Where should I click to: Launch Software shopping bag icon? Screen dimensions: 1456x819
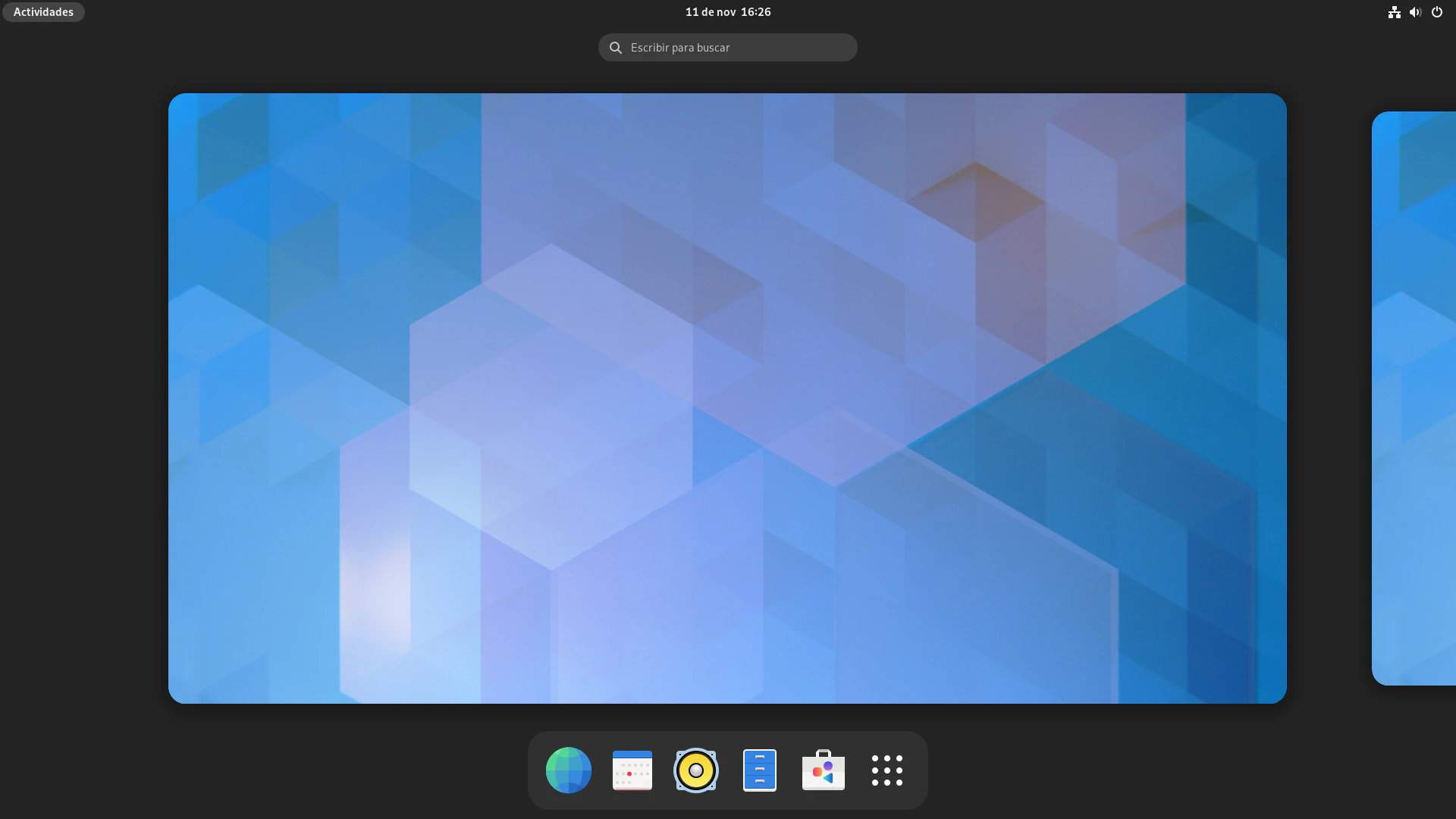823,770
